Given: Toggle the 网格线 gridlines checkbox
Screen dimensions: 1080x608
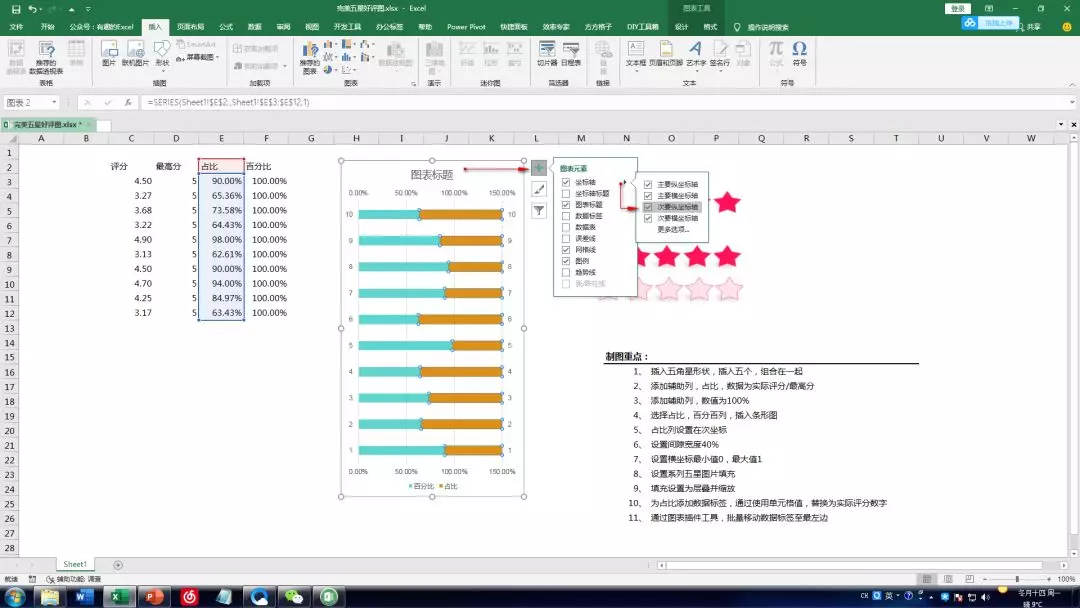Looking at the screenshot, I should (x=567, y=249).
